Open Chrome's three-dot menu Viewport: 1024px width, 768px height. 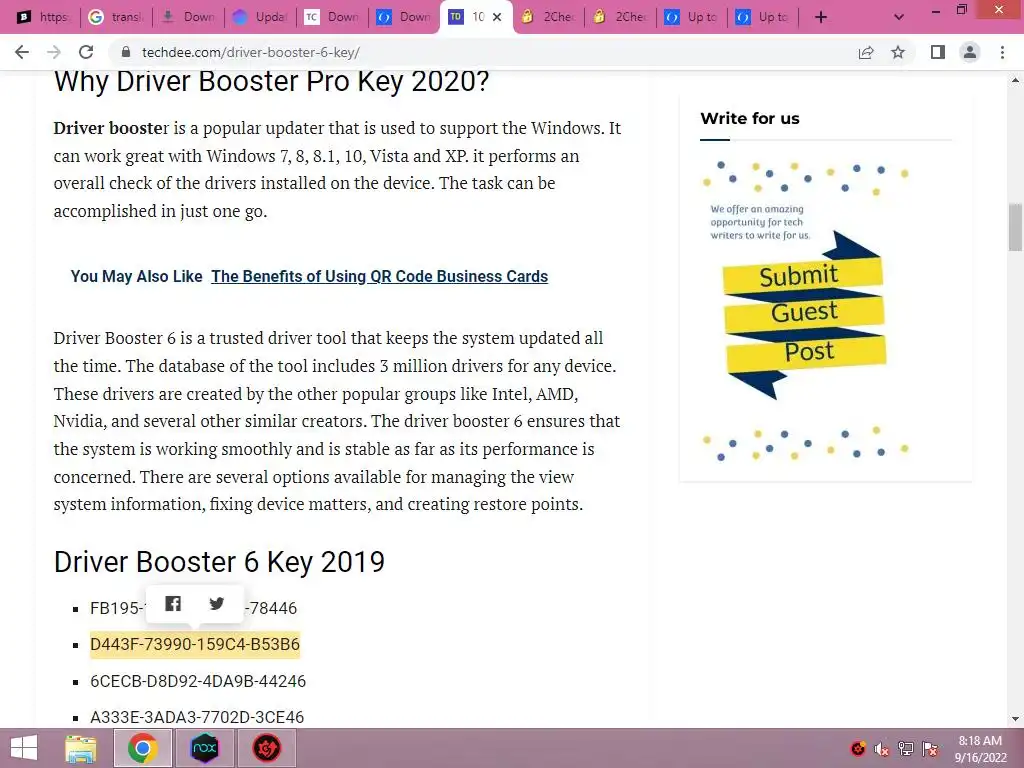click(1002, 52)
